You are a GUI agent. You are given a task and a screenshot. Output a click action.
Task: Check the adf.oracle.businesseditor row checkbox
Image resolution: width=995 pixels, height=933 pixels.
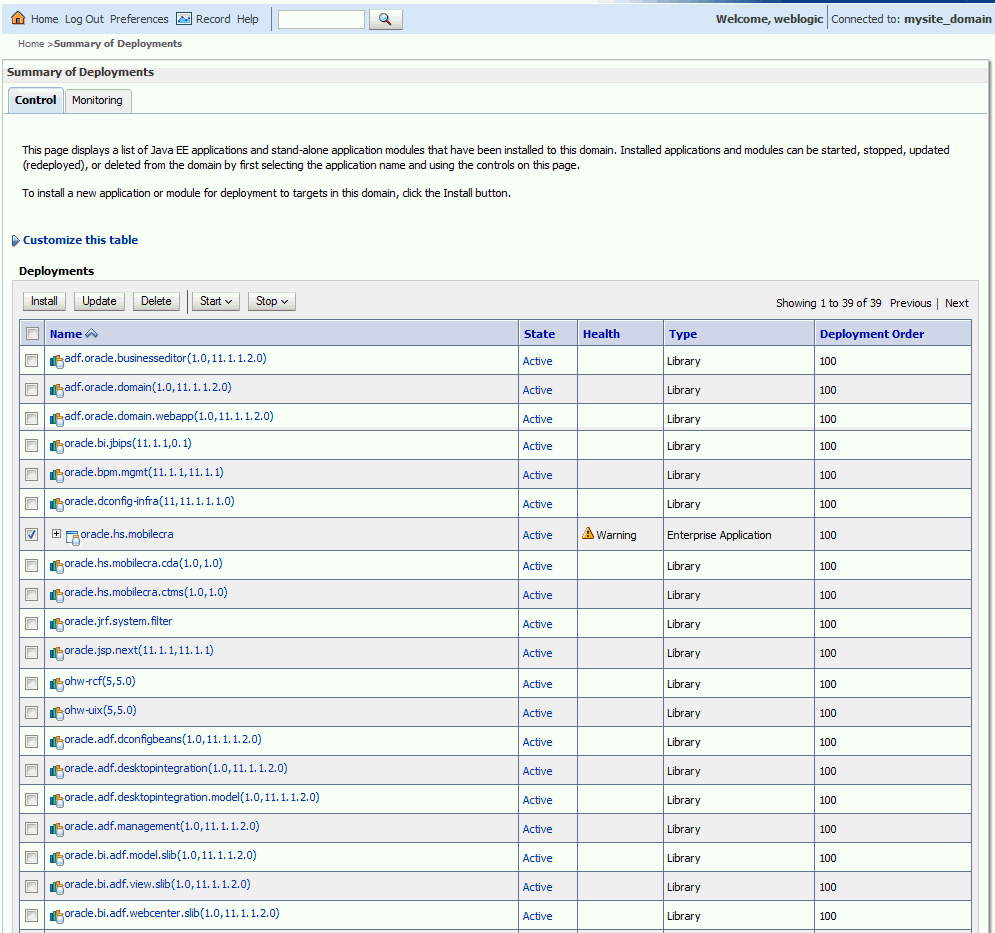click(31, 361)
